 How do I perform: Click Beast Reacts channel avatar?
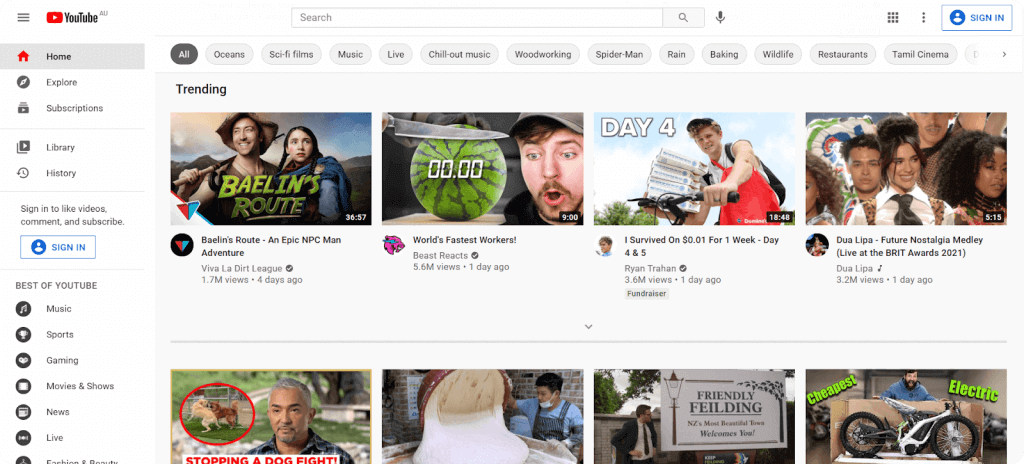pos(393,245)
